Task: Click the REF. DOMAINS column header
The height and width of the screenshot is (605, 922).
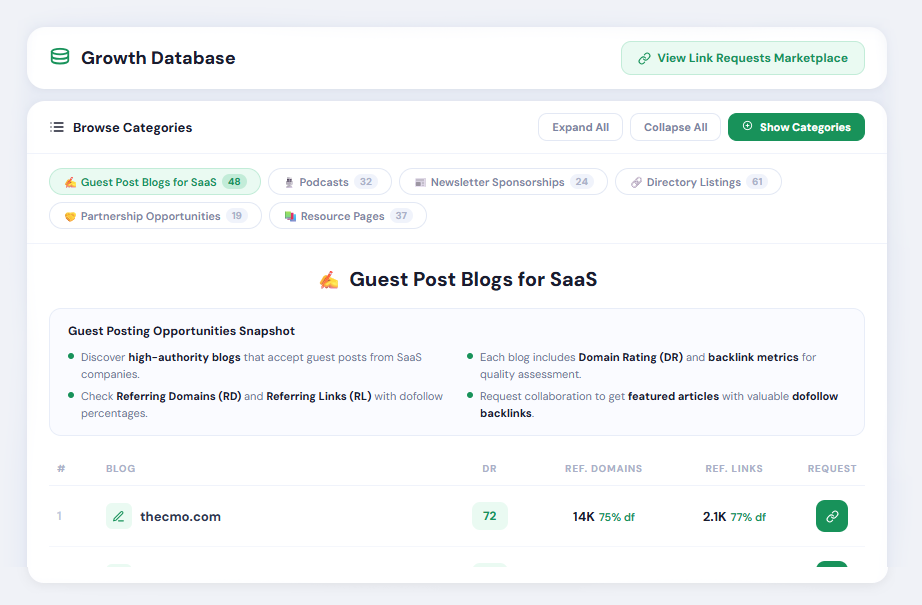Action: tap(603, 469)
